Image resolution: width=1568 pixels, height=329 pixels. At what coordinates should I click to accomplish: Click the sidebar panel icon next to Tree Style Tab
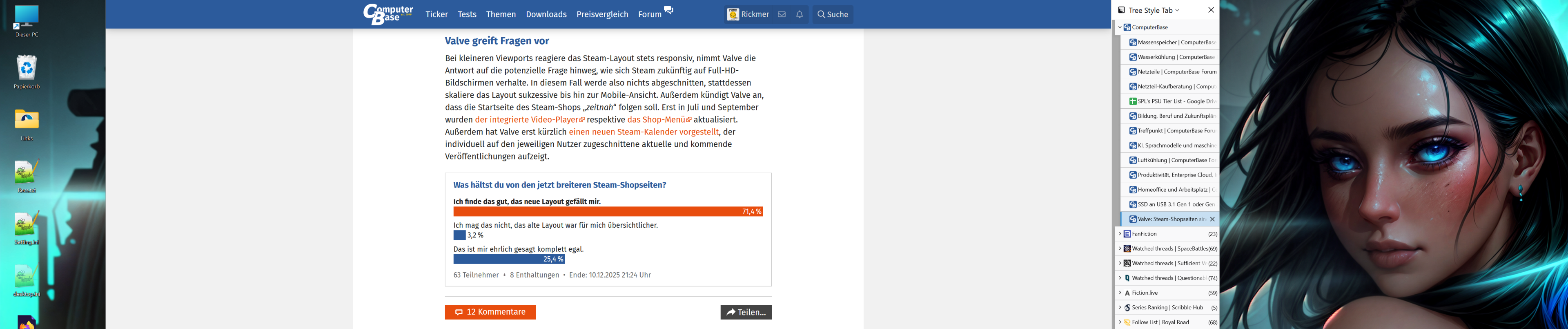[1121, 10]
